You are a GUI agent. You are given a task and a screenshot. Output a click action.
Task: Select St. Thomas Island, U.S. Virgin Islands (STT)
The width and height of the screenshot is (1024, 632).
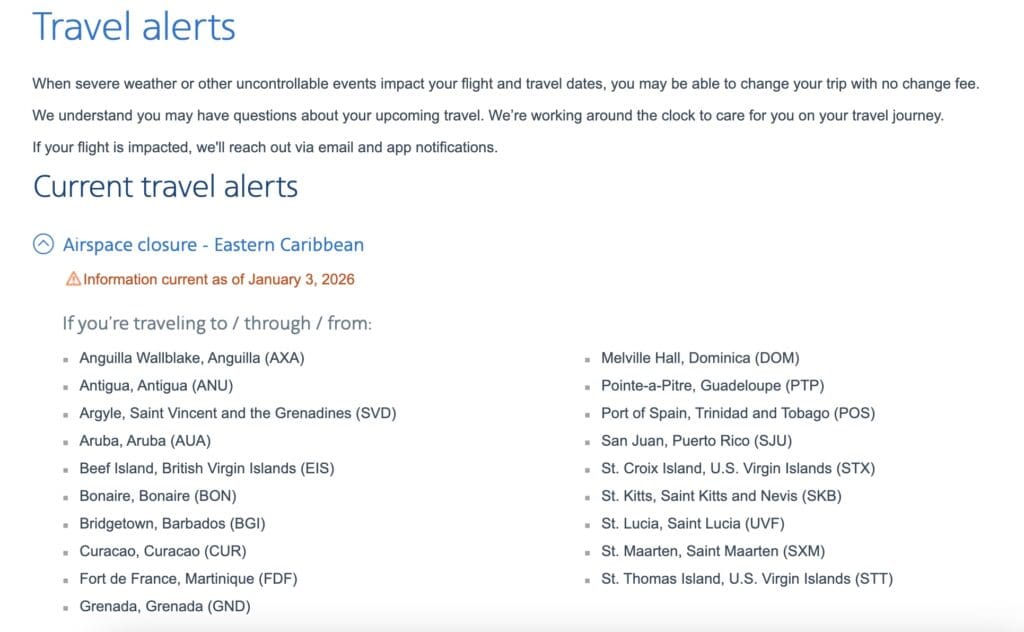point(747,578)
